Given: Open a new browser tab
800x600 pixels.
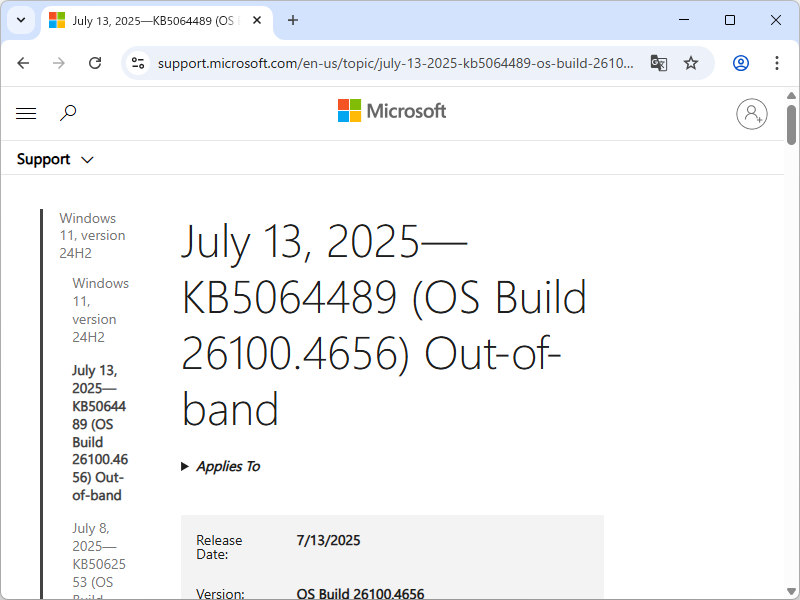Looking at the screenshot, I should click(293, 20).
